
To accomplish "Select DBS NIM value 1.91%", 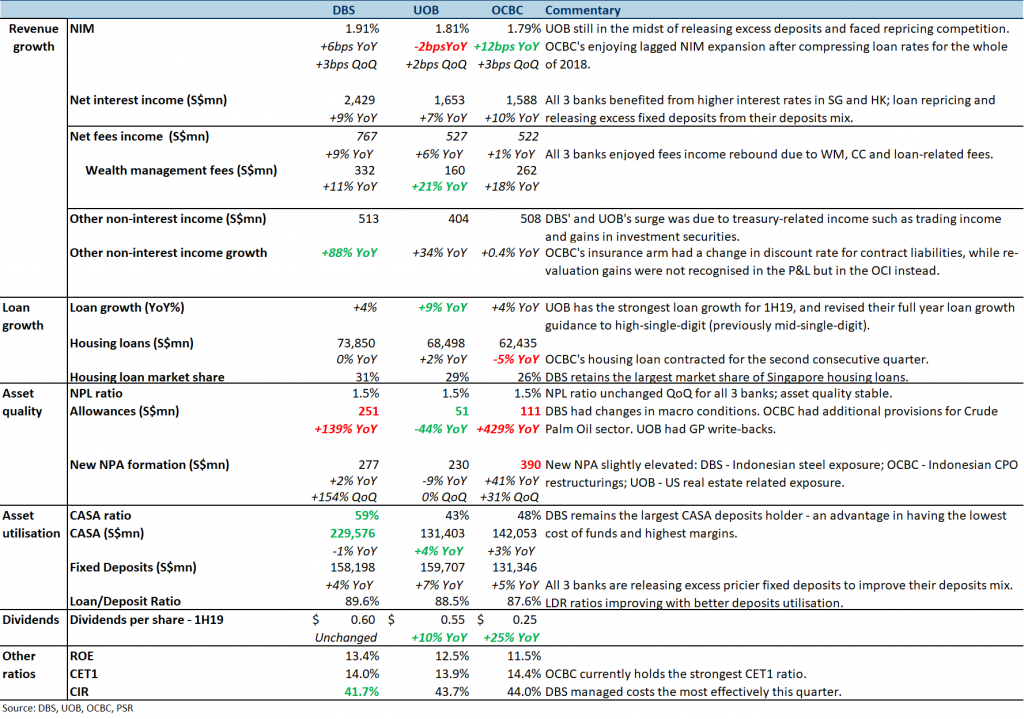I will tap(362, 29).
